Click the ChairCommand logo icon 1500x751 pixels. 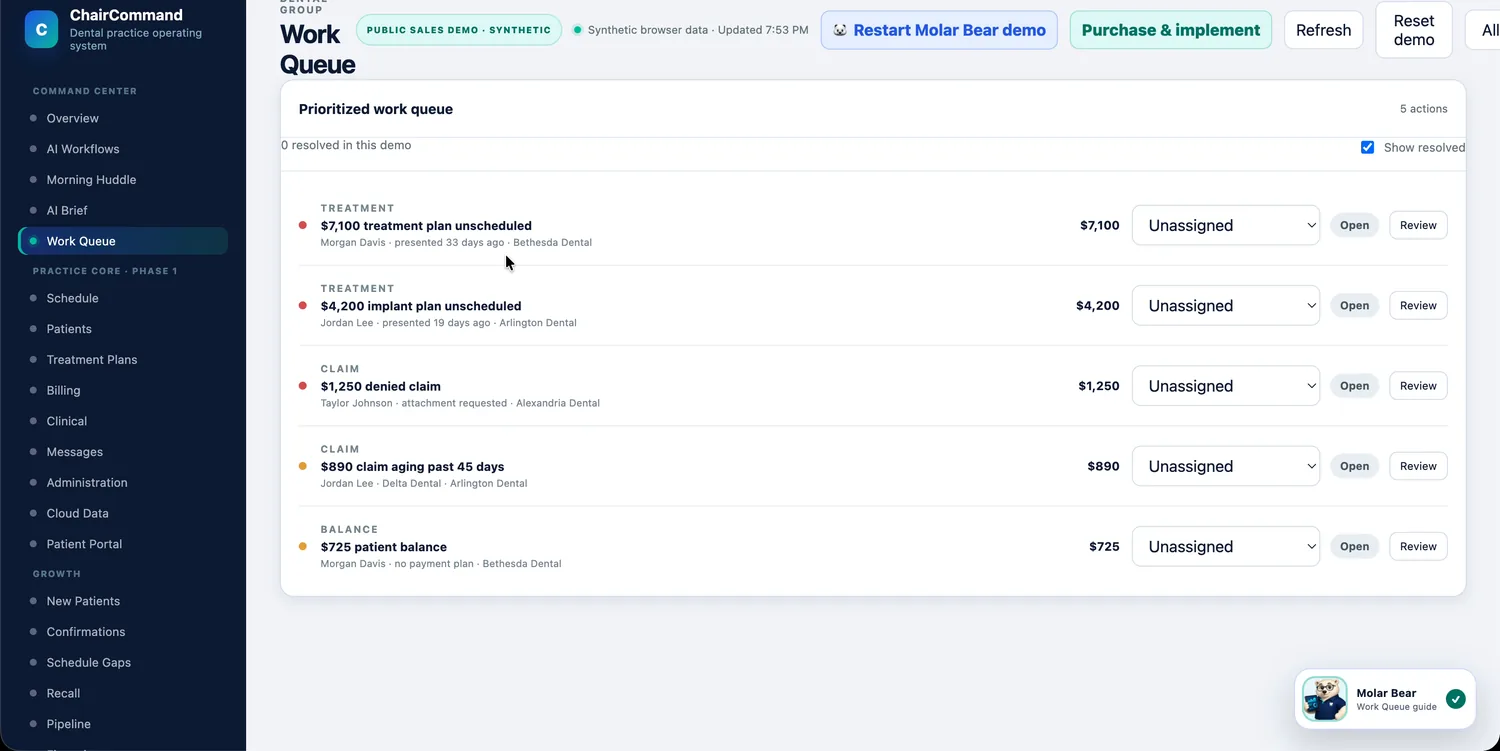(x=41, y=30)
